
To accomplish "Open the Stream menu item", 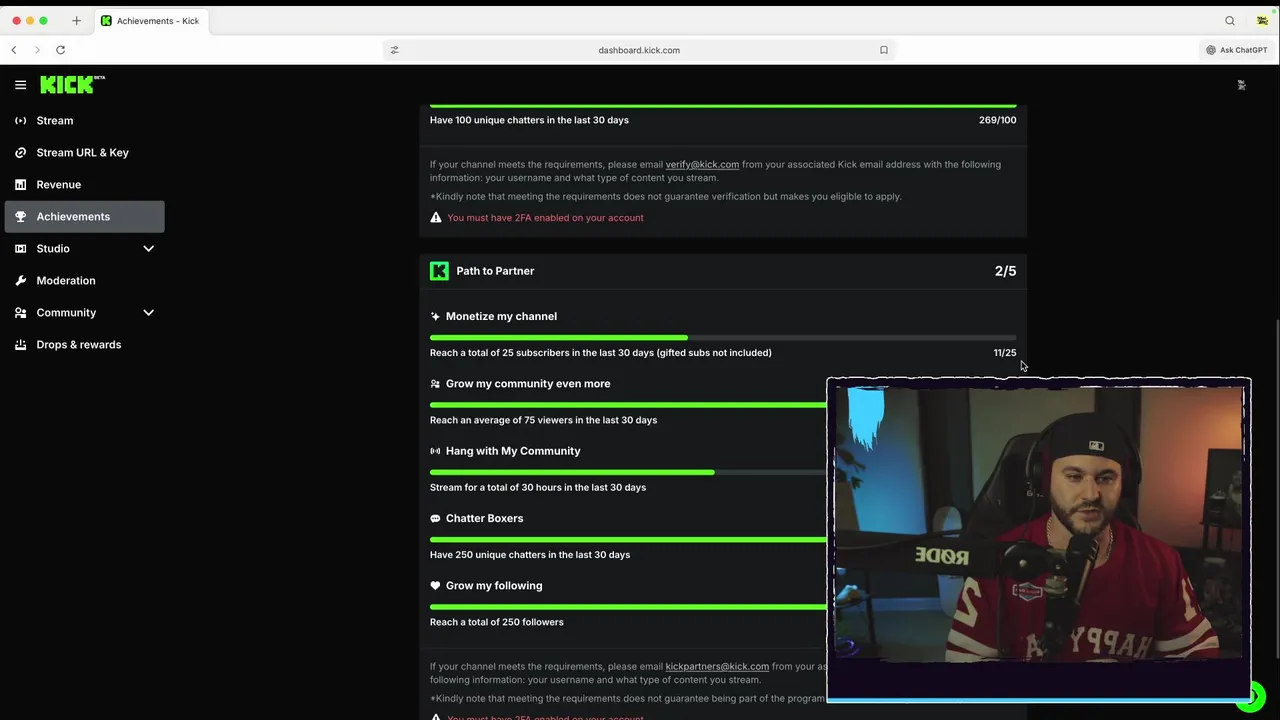I will 84,121.
